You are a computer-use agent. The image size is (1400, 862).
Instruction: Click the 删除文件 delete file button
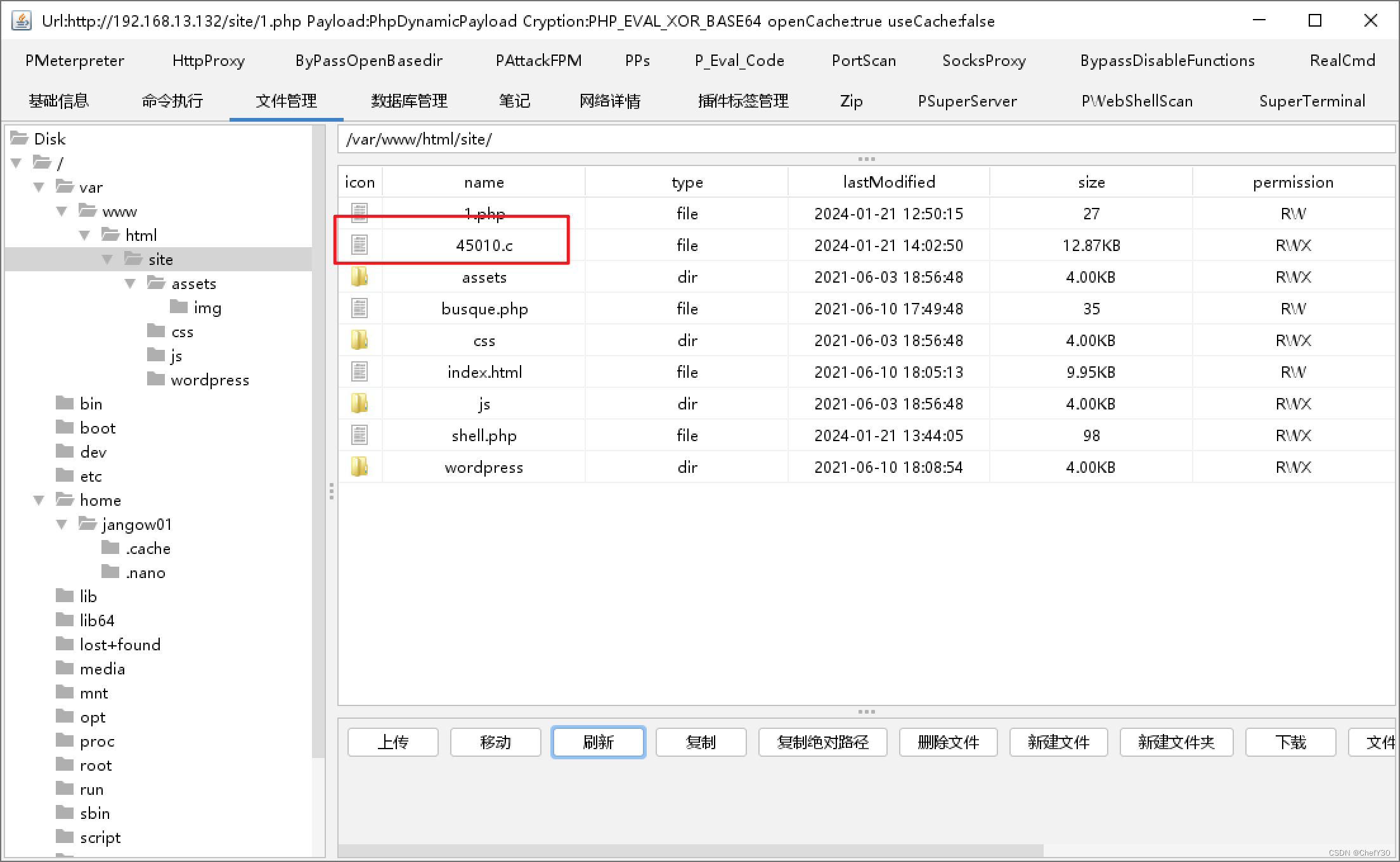948,742
